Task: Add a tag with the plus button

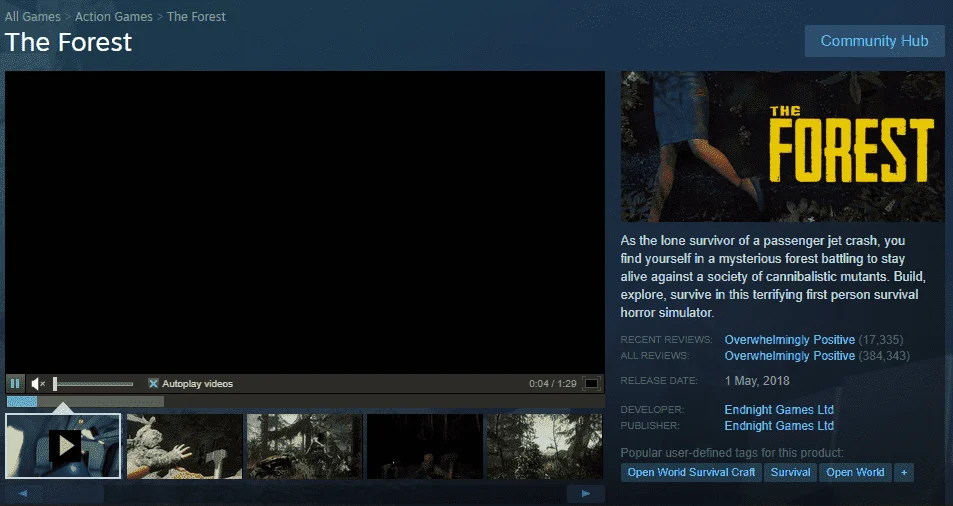Action: point(904,472)
